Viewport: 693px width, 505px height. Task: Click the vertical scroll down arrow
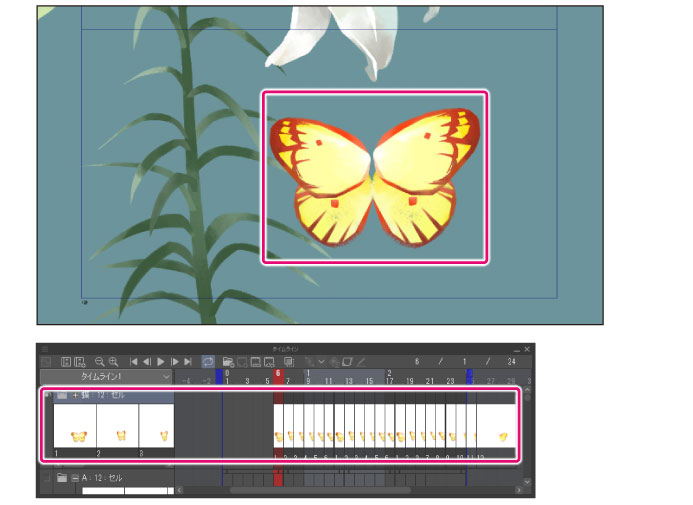(x=527, y=482)
